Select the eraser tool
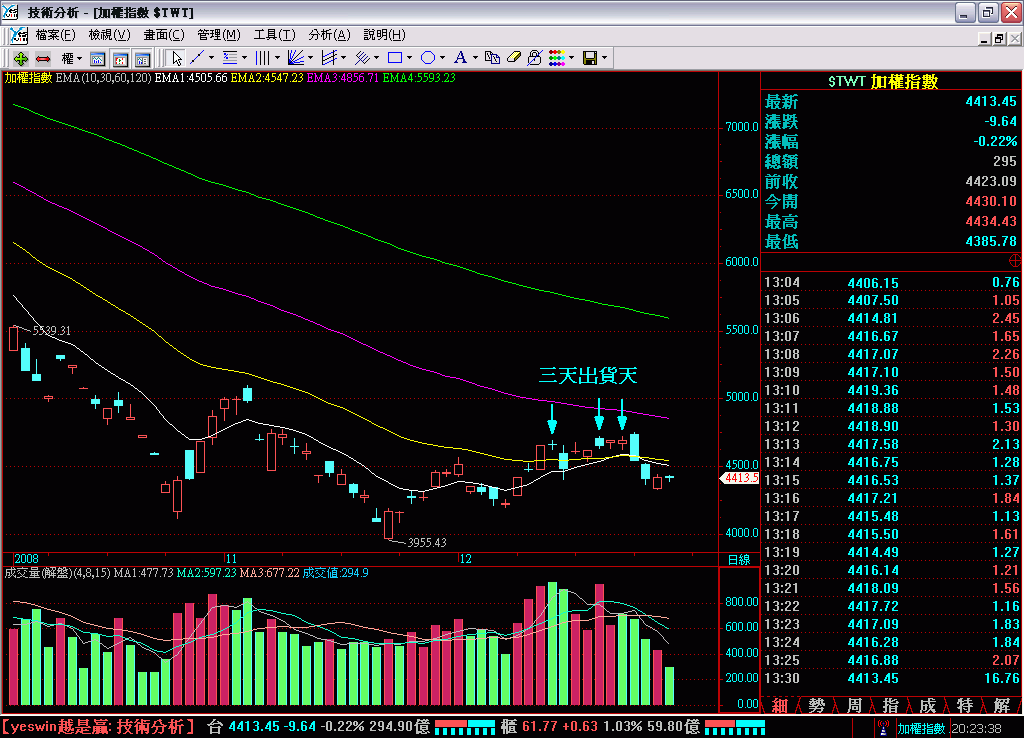 [514, 58]
